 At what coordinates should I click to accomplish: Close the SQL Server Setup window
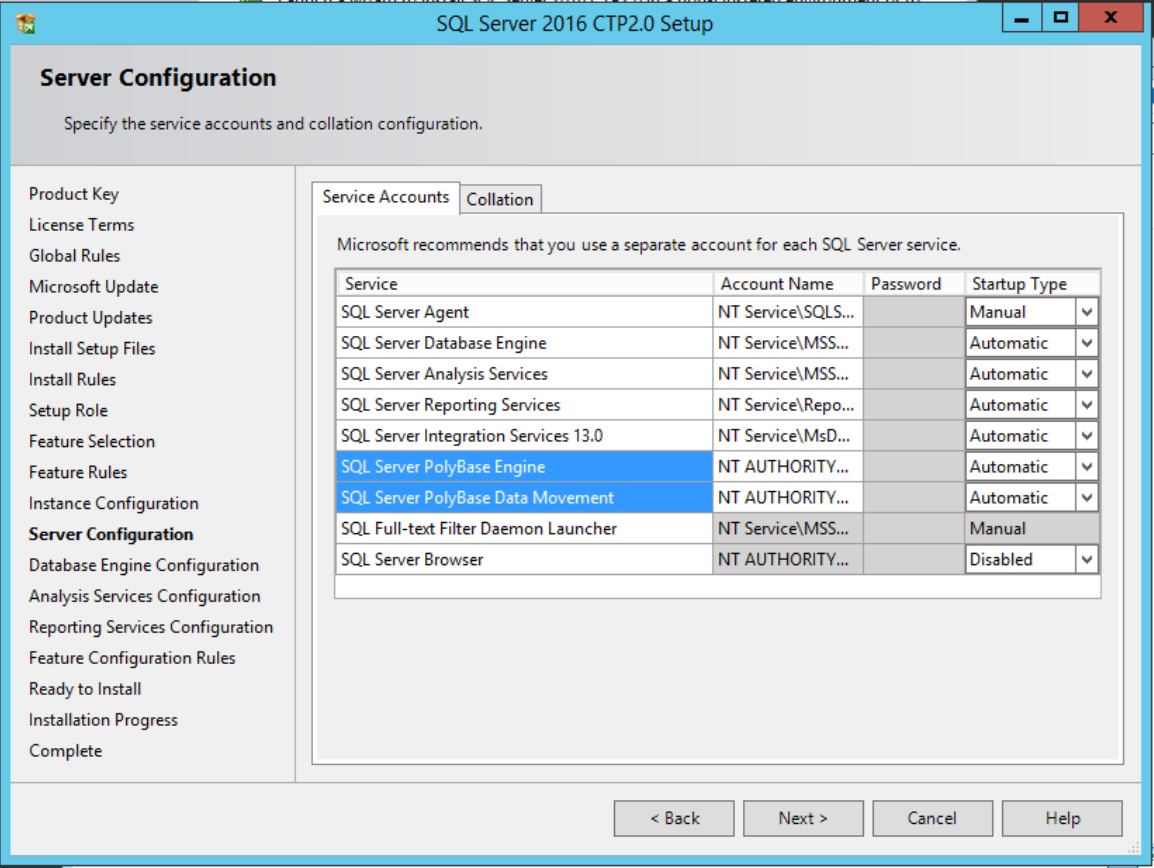(x=1111, y=18)
